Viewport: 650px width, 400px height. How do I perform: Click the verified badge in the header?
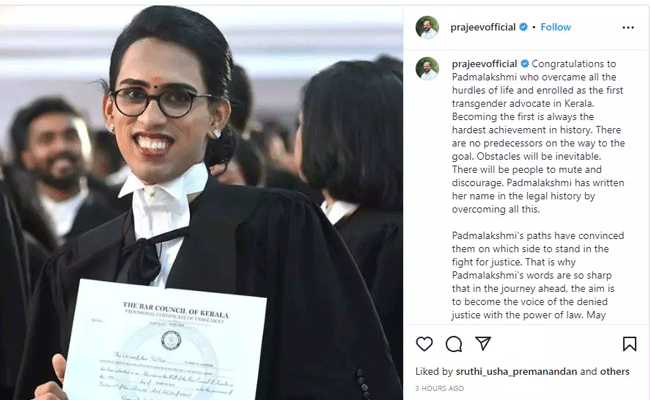pyautogui.click(x=524, y=27)
